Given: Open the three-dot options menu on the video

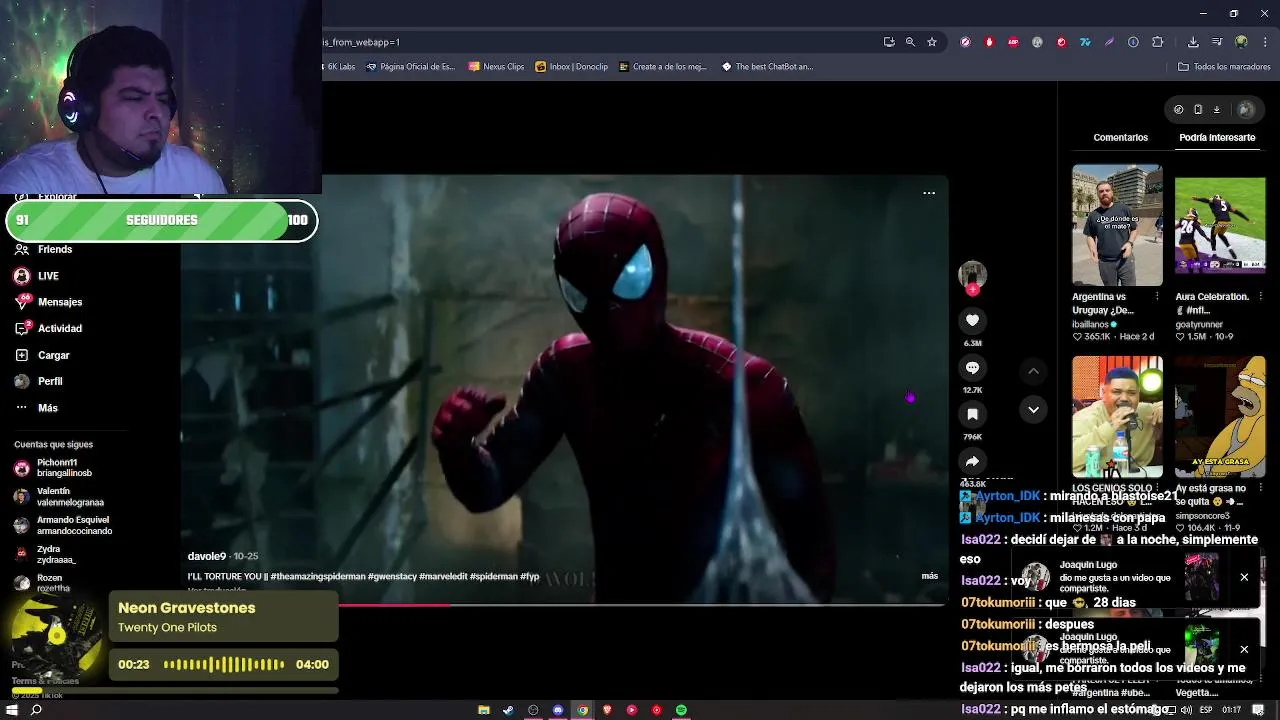Looking at the screenshot, I should [929, 193].
